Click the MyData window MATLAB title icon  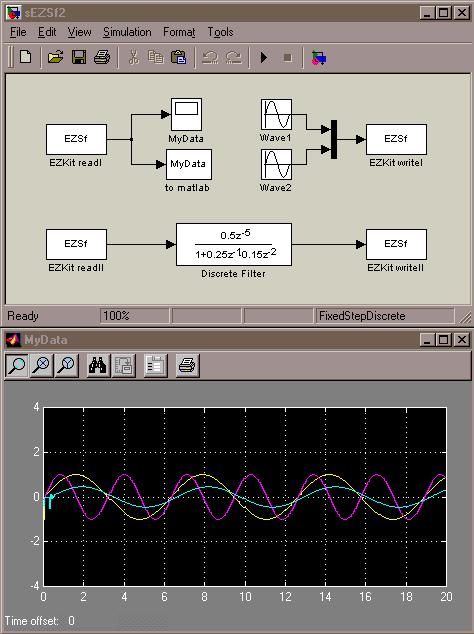pyautogui.click(x=13, y=340)
